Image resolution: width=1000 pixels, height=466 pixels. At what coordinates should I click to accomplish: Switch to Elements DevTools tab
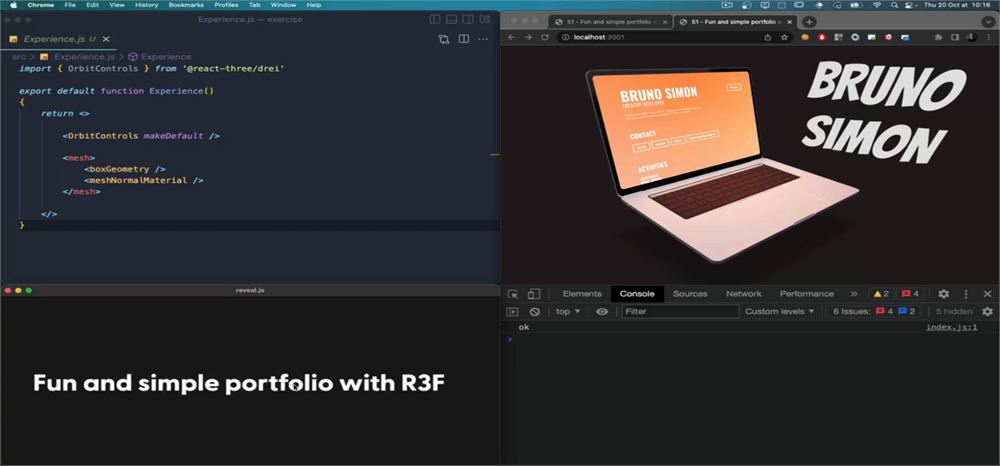click(582, 294)
